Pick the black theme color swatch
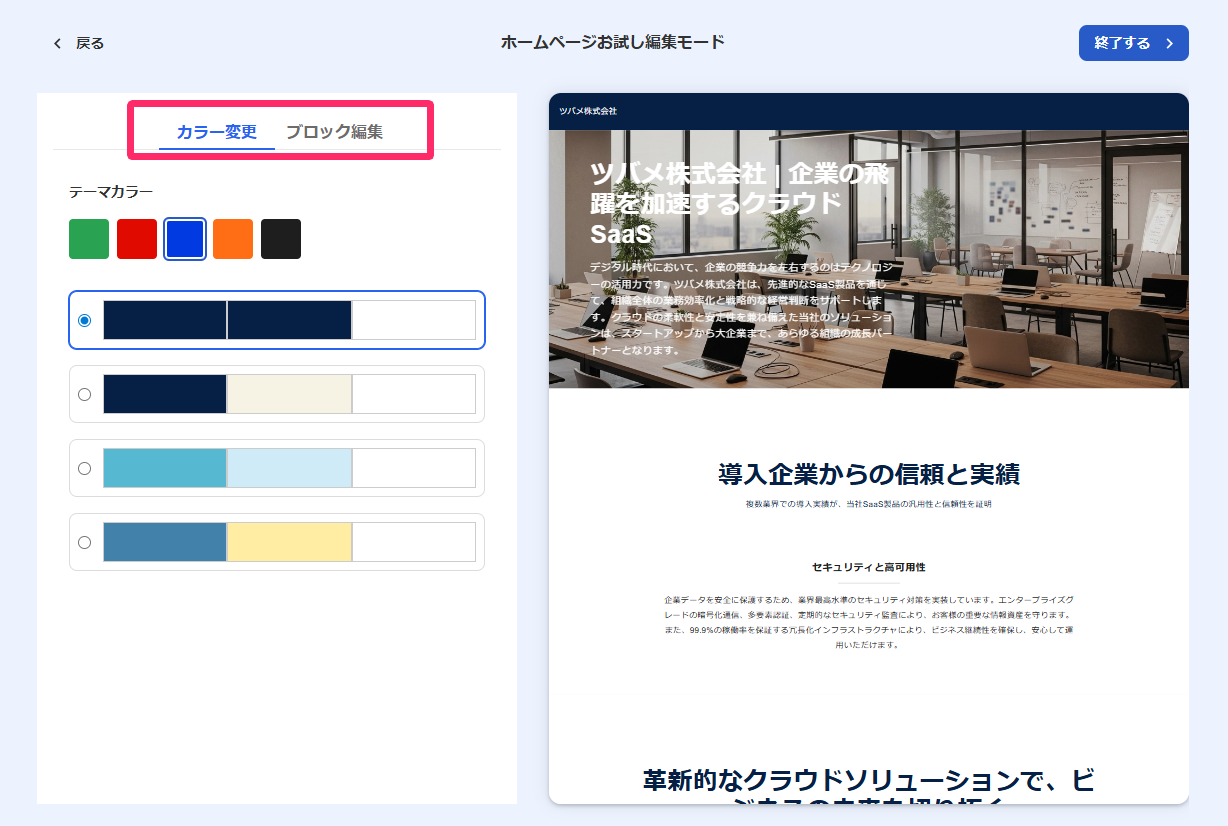Viewport: 1228px width, 826px height. pyautogui.click(x=281, y=239)
